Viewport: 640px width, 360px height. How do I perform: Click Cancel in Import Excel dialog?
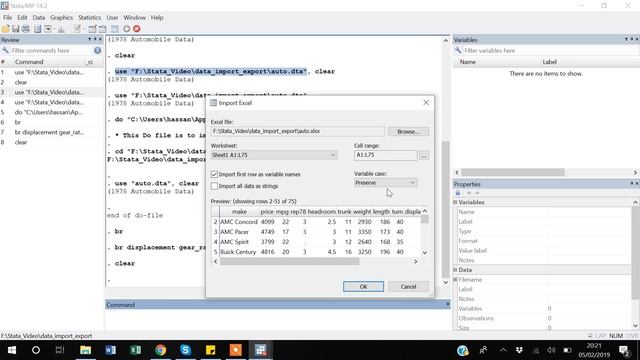point(408,287)
